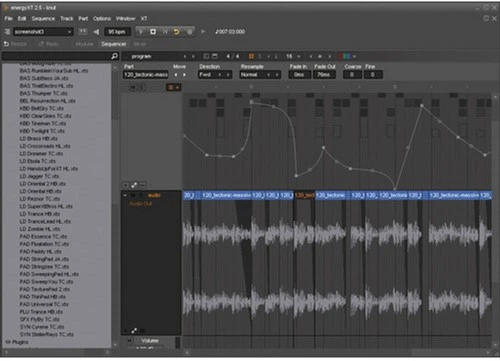Open the Options menu
Viewport: 500px width, 361px height.
point(102,18)
